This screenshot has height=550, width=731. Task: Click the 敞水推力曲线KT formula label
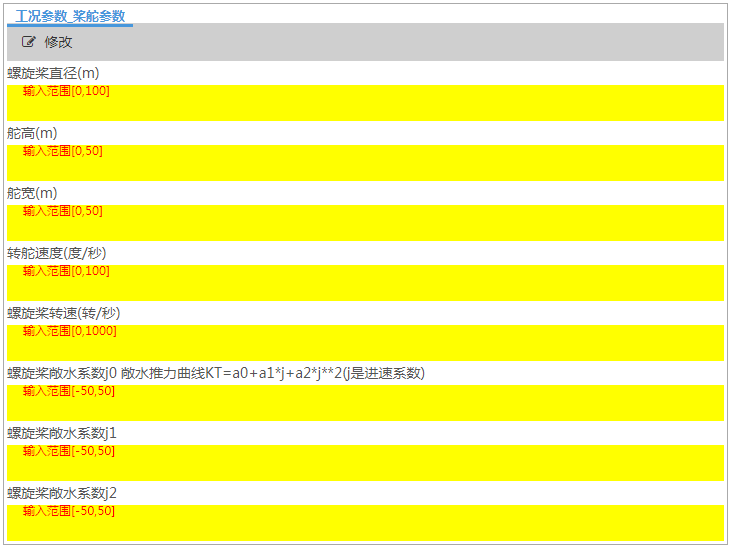click(x=273, y=373)
